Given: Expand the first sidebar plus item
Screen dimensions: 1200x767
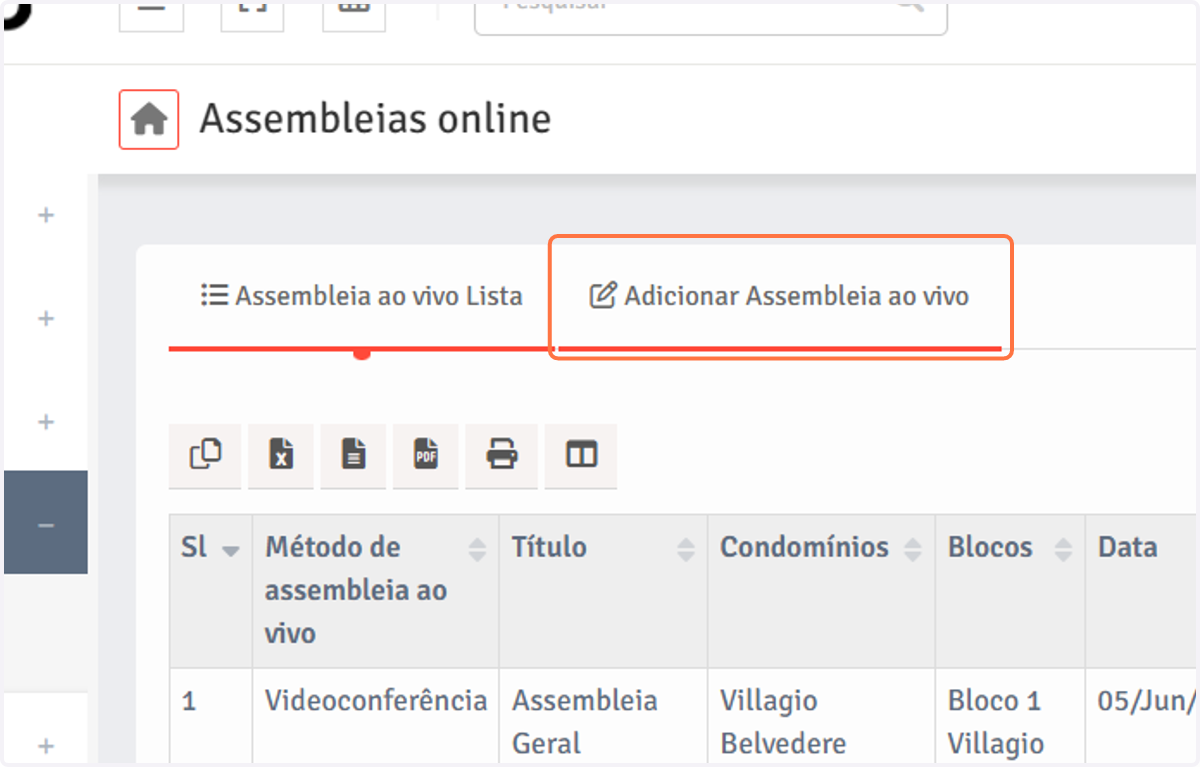Looking at the screenshot, I should 46,215.
